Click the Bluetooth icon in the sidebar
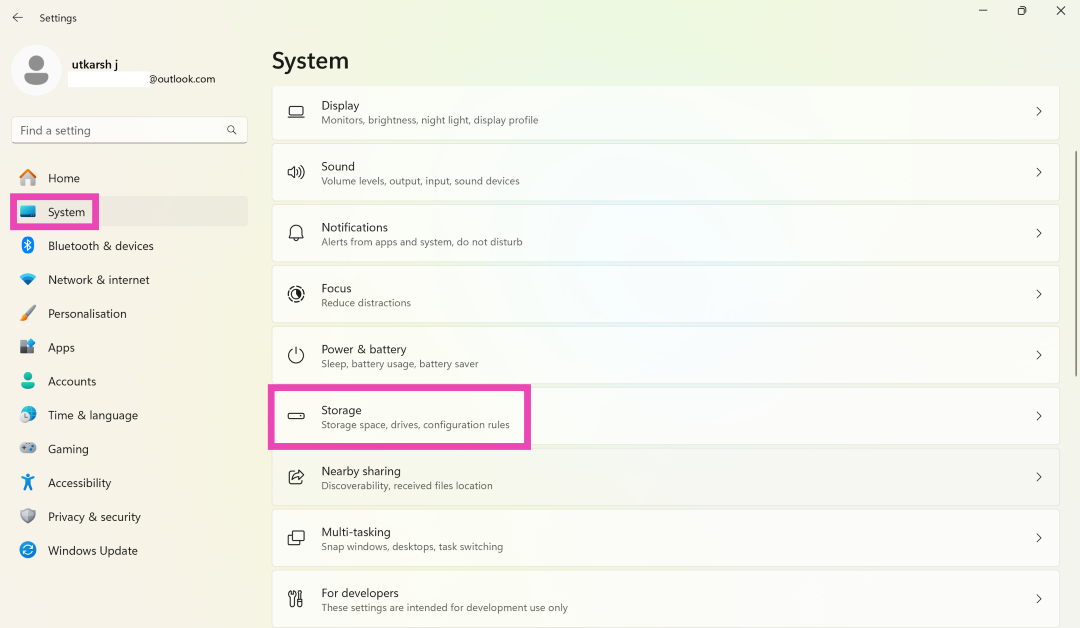The height and width of the screenshot is (628, 1080). coord(28,246)
